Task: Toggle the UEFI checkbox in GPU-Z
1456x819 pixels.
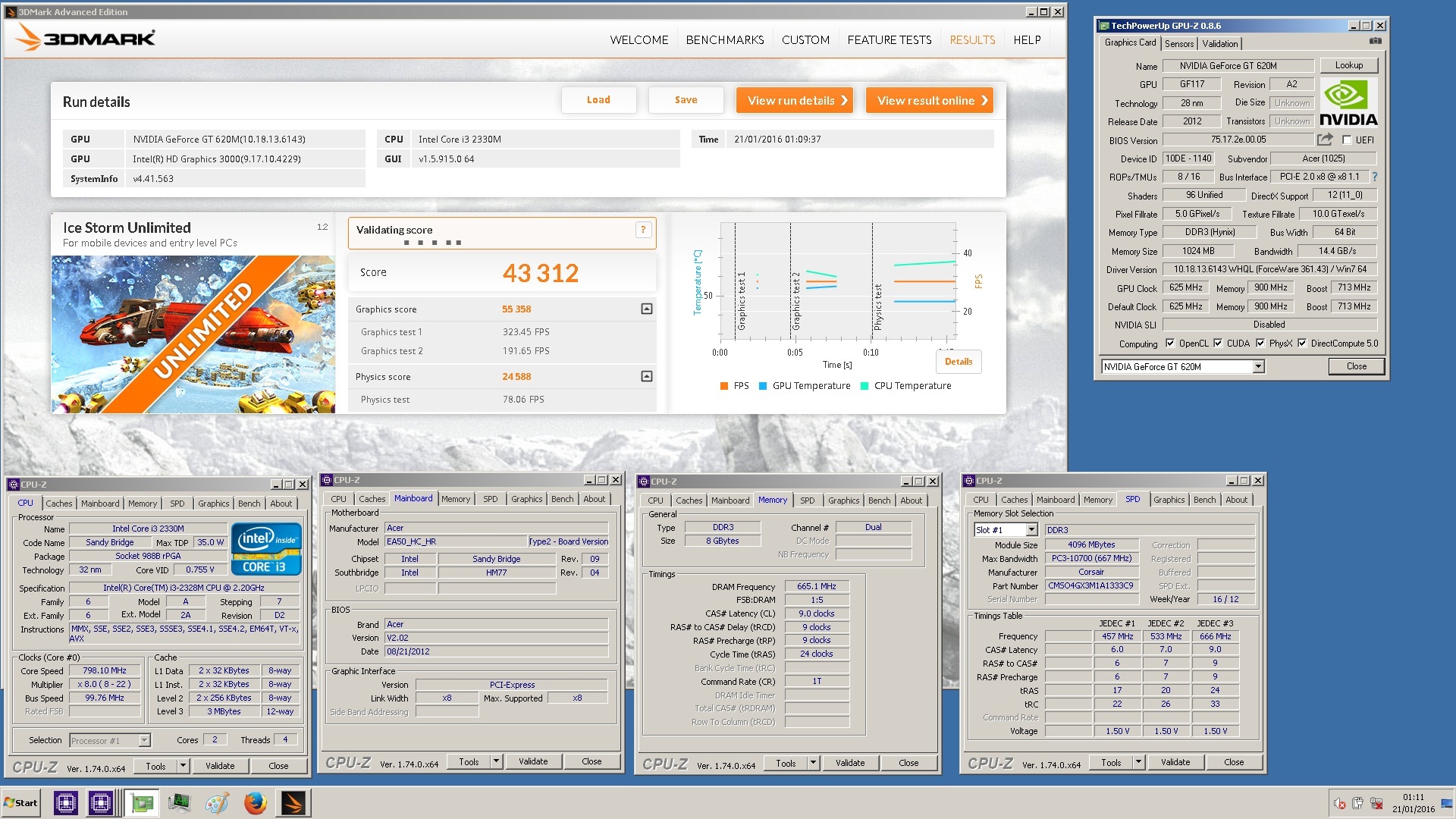Action: pyautogui.click(x=1347, y=140)
